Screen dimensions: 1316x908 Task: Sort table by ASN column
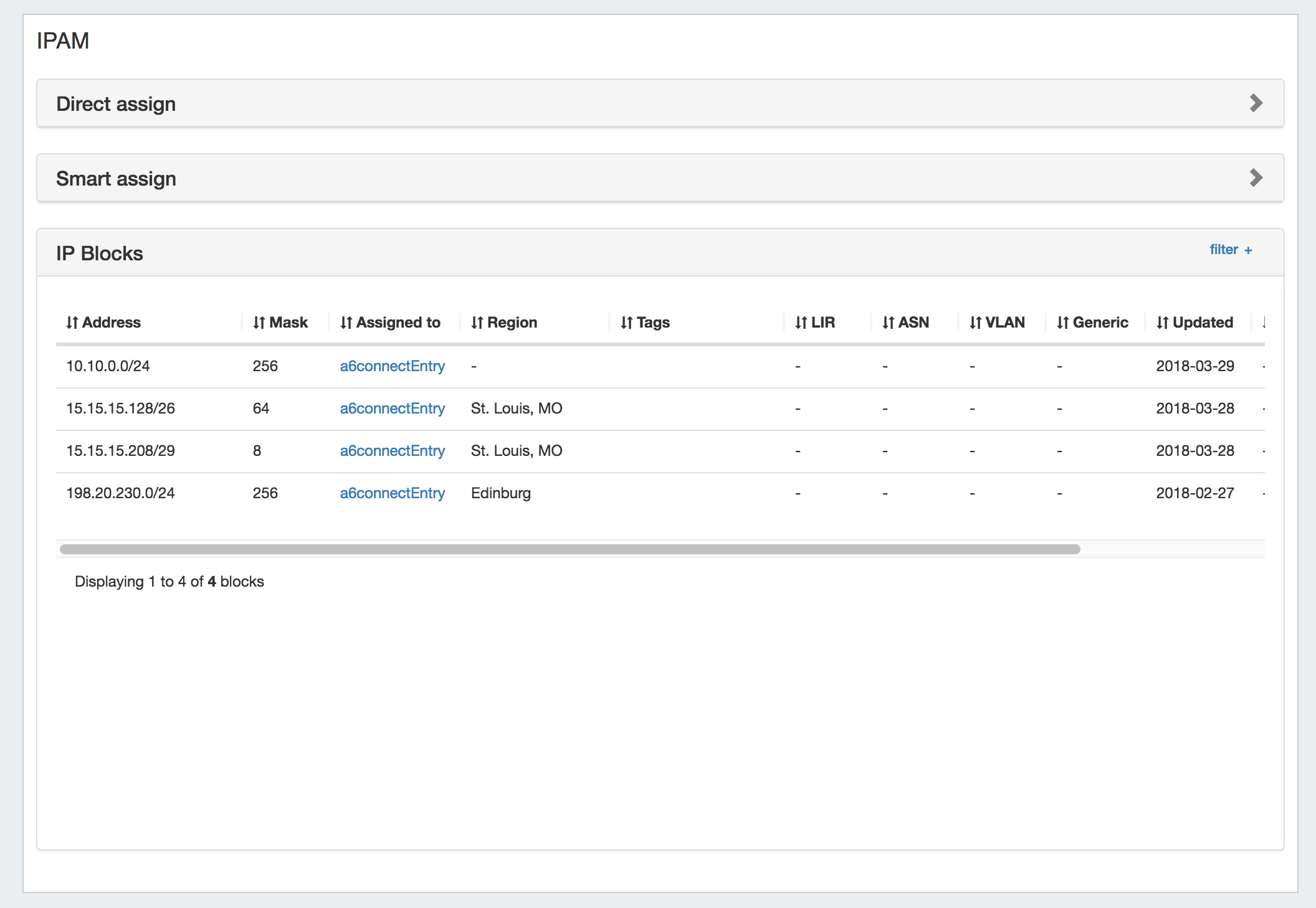tap(905, 323)
